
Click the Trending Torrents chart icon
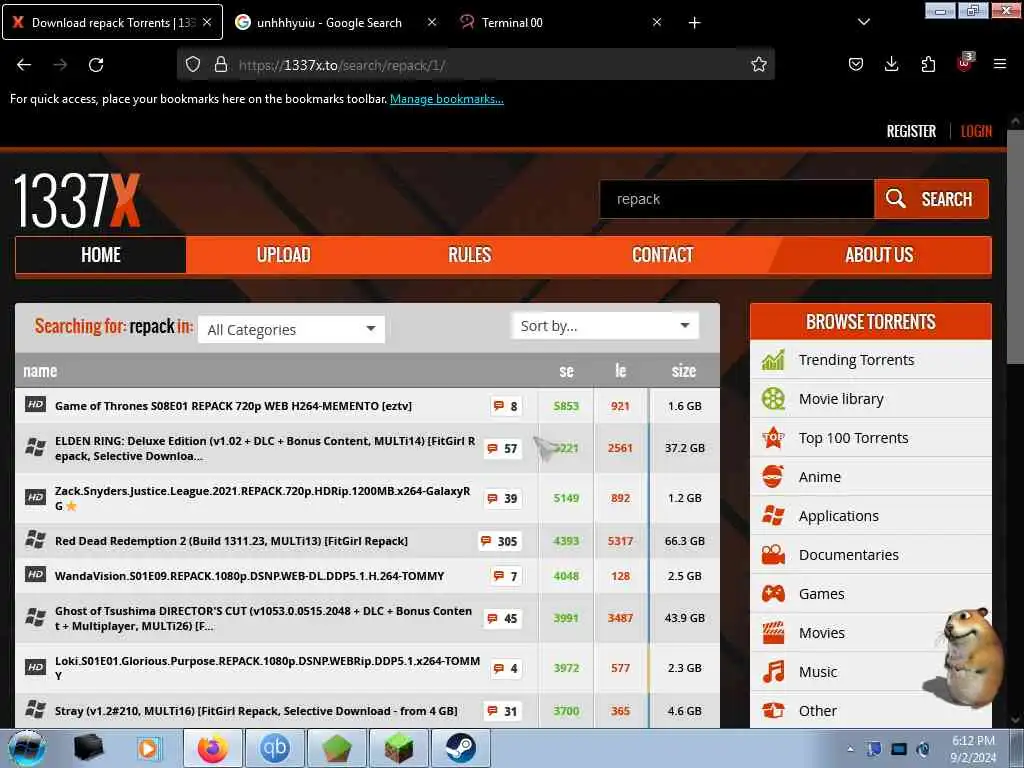point(773,360)
